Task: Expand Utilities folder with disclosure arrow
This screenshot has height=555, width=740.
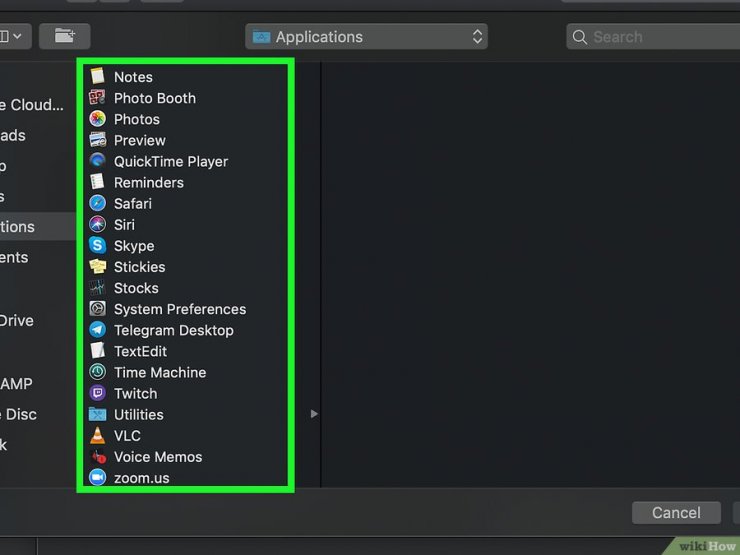Action: tap(314, 414)
